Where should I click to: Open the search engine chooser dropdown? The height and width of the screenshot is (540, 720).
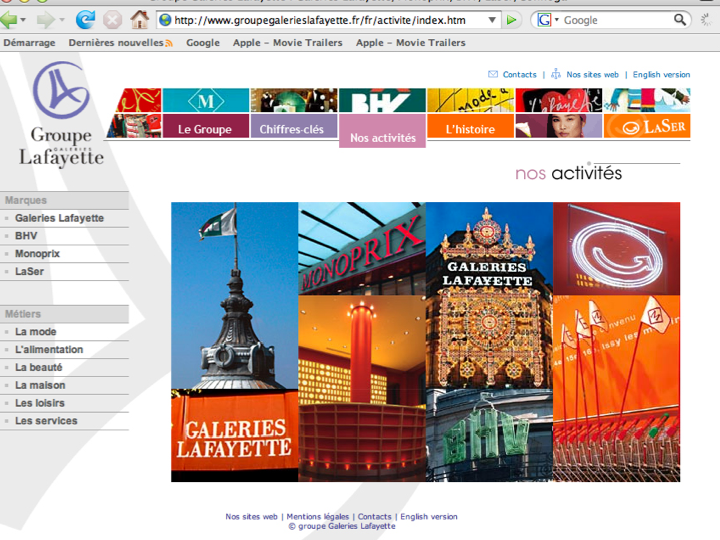[x=557, y=20]
